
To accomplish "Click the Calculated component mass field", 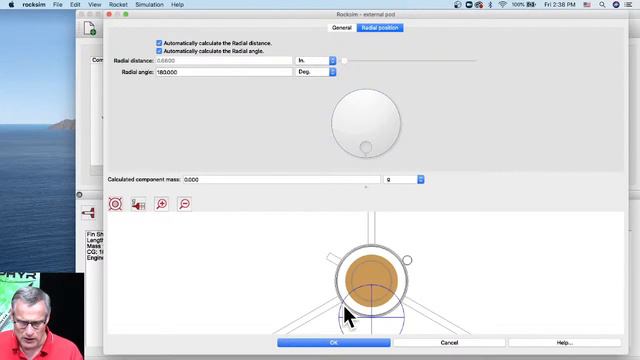I will pyautogui.click(x=281, y=180).
